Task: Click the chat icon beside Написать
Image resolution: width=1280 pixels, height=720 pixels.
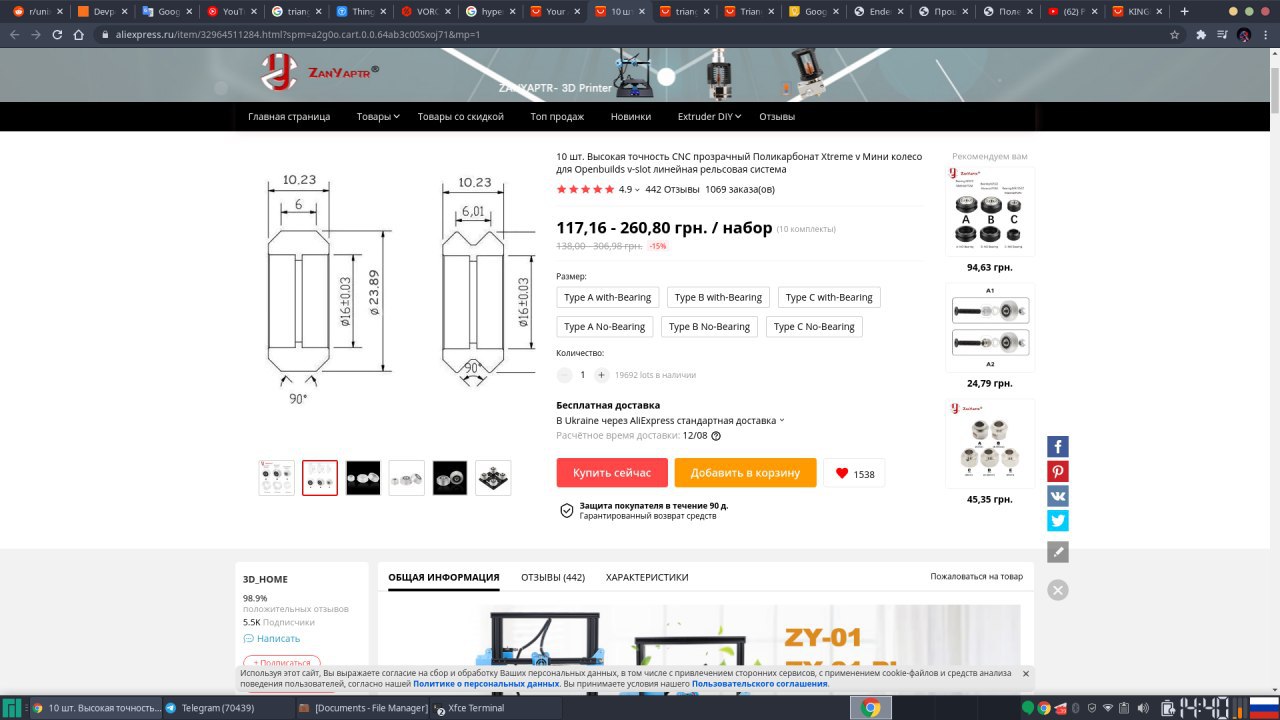Action: tap(248, 639)
